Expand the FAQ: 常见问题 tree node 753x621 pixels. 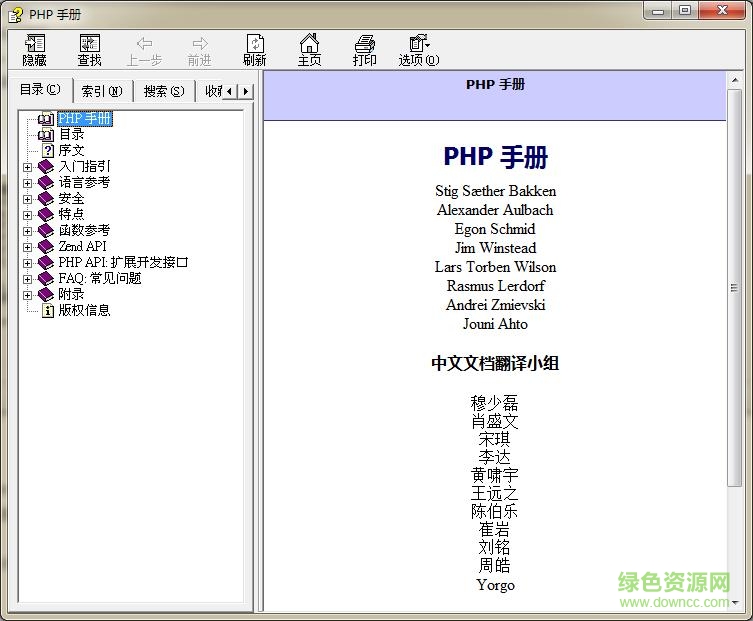tap(27, 279)
